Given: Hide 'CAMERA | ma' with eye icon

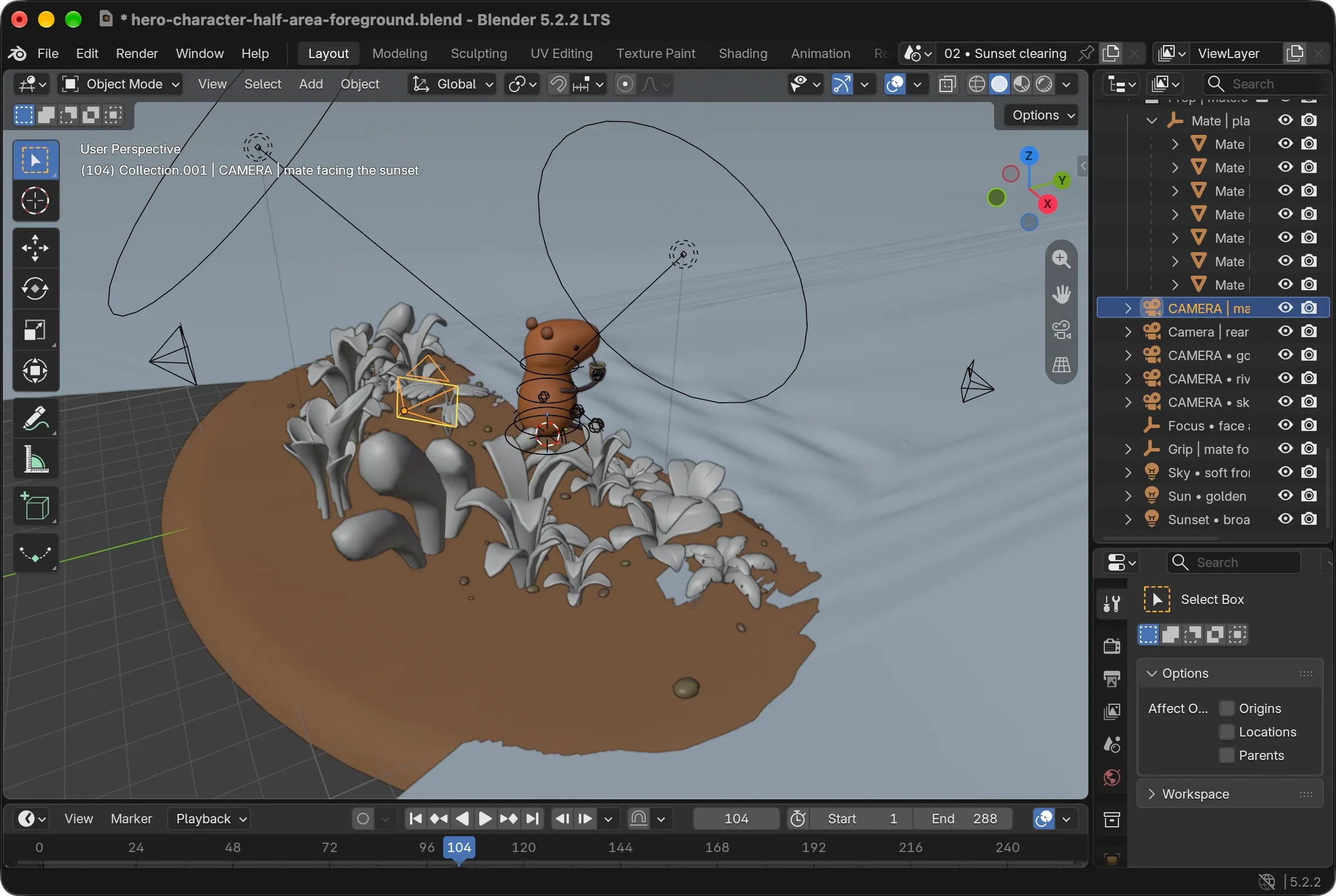Looking at the screenshot, I should 1286,308.
